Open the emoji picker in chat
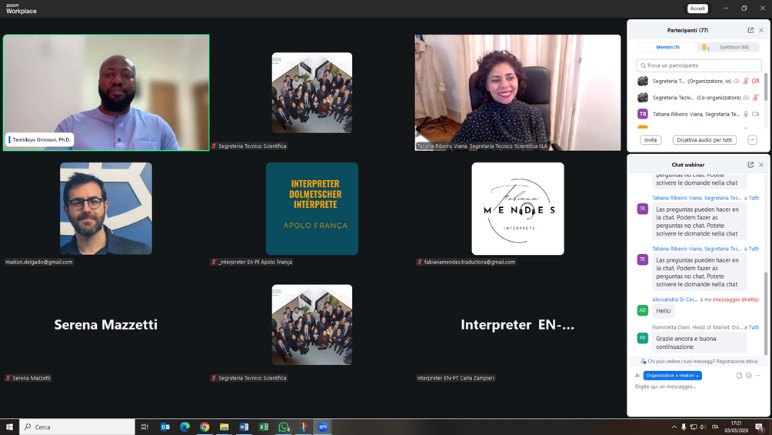The height and width of the screenshot is (435, 772). (x=748, y=376)
